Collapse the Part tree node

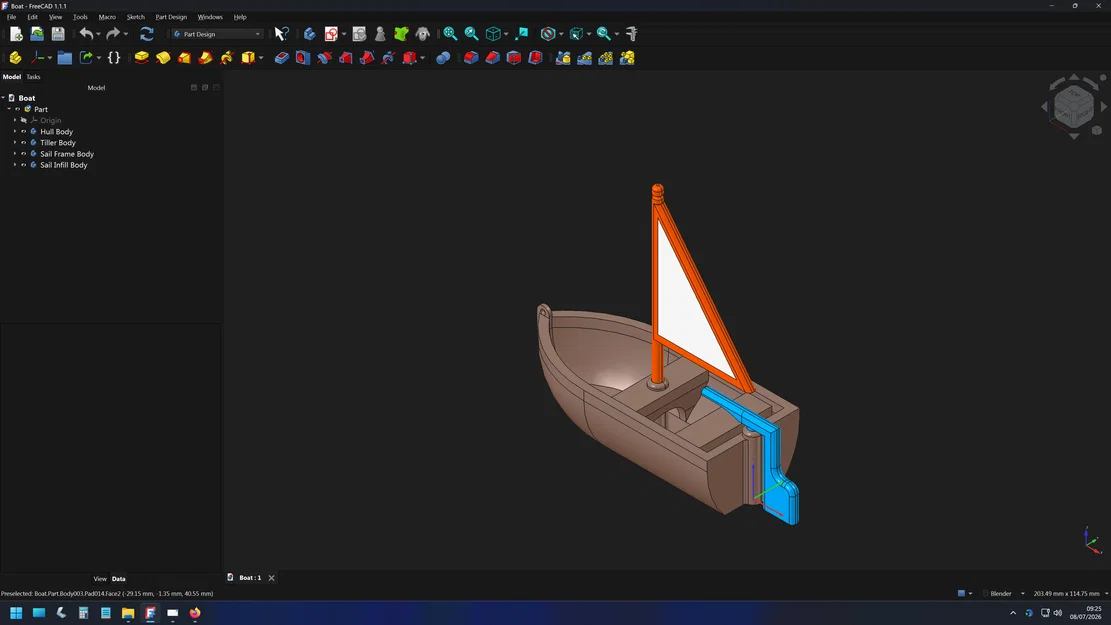[9, 109]
